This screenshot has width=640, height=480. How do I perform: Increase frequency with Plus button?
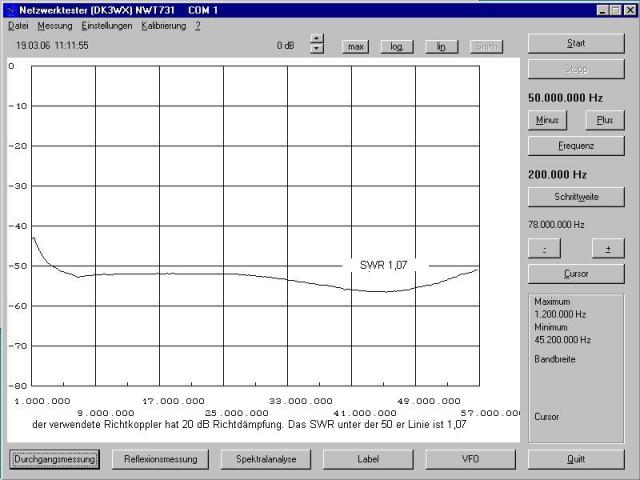coord(605,120)
